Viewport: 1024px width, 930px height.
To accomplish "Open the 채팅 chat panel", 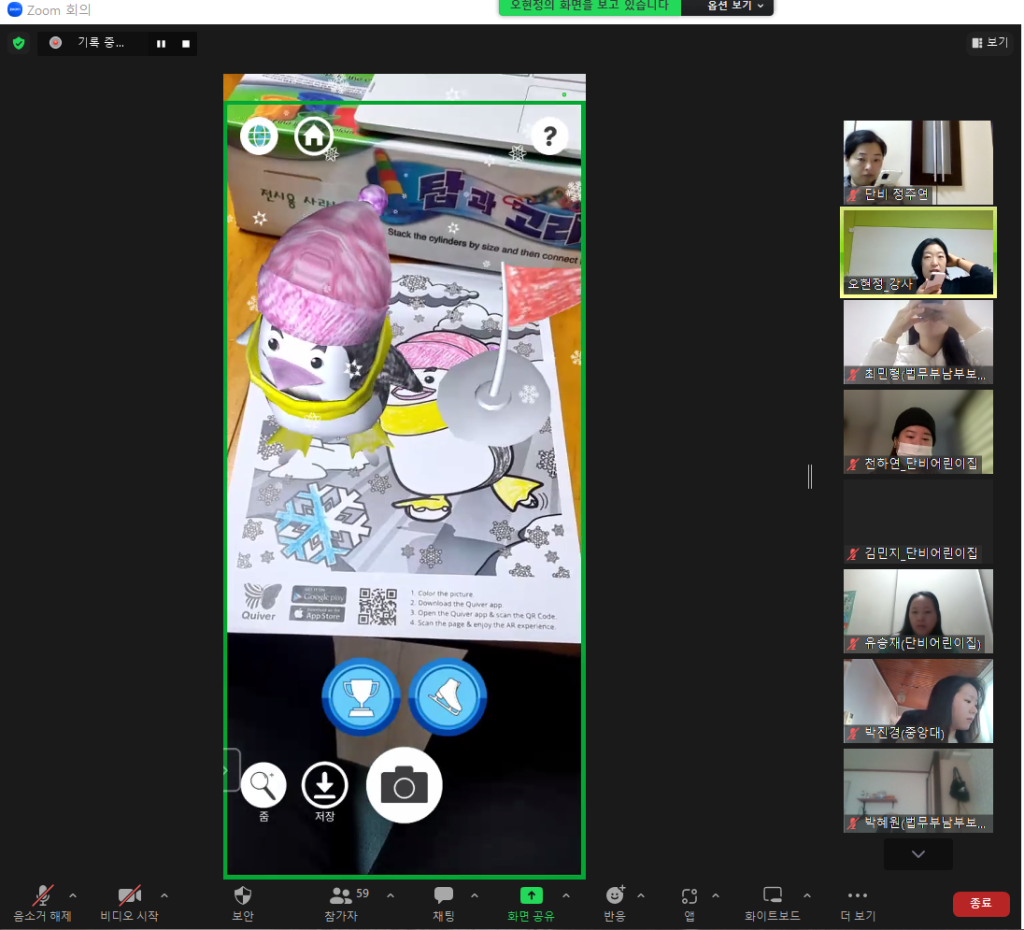I will tap(443, 904).
